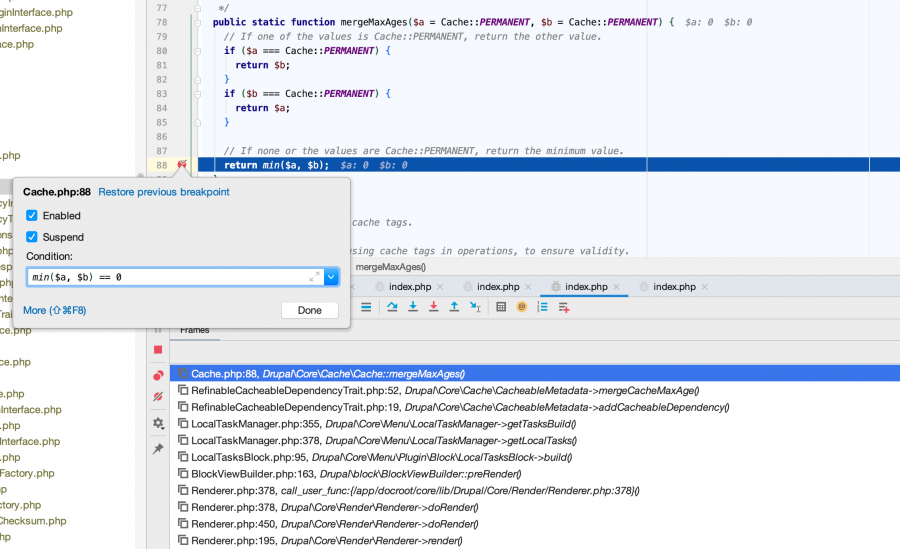Select LocalTaskManager.php:355 frame
Viewport: 900px width, 549px height.
click(x=534, y=424)
